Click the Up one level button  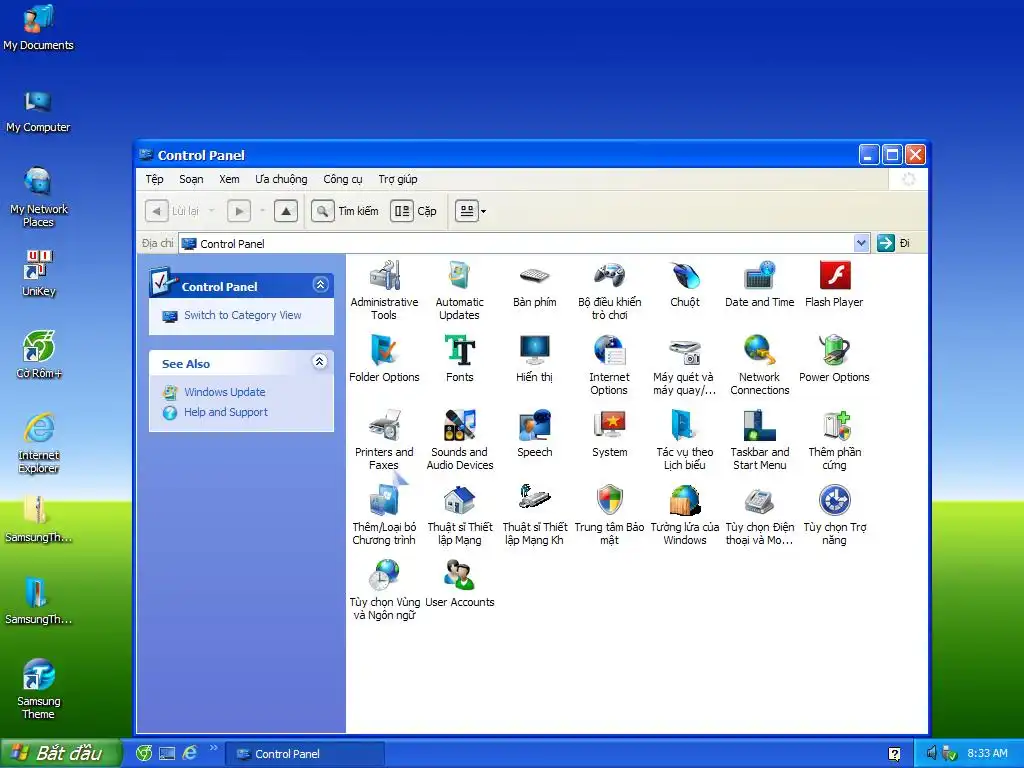point(285,211)
